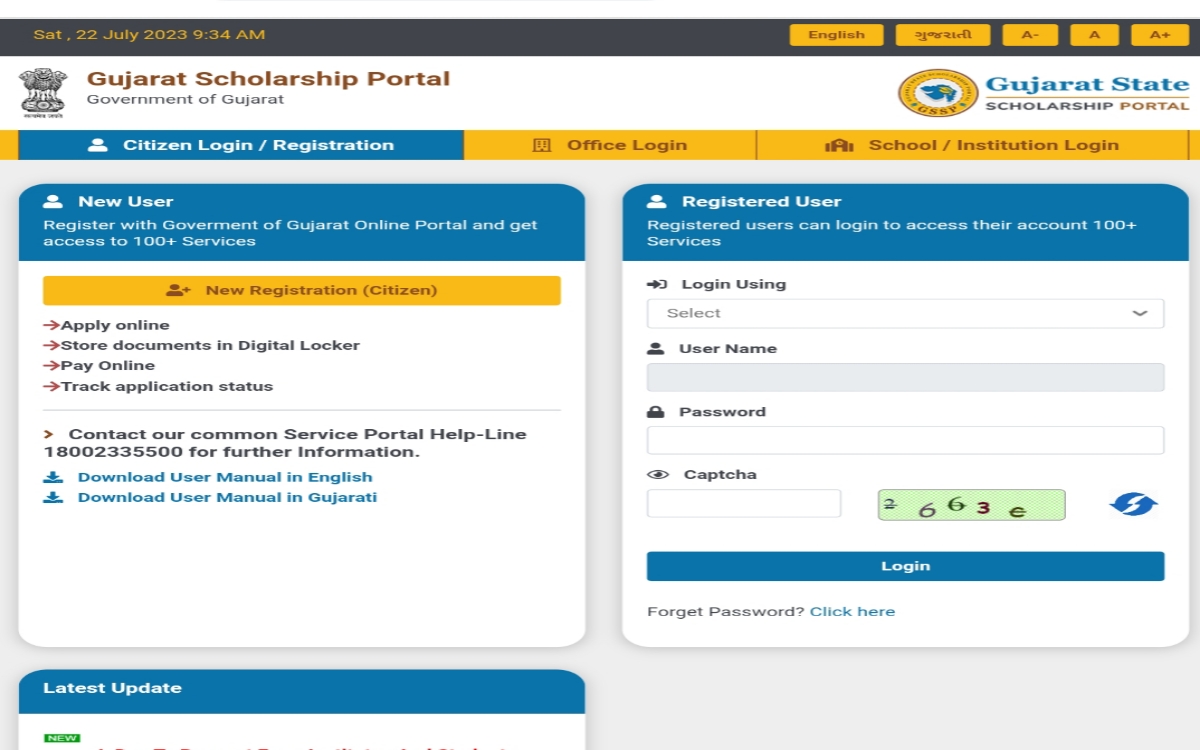The image size is (1200, 750).
Task: Open the forgot password Click here link
Action: pyautogui.click(x=852, y=611)
